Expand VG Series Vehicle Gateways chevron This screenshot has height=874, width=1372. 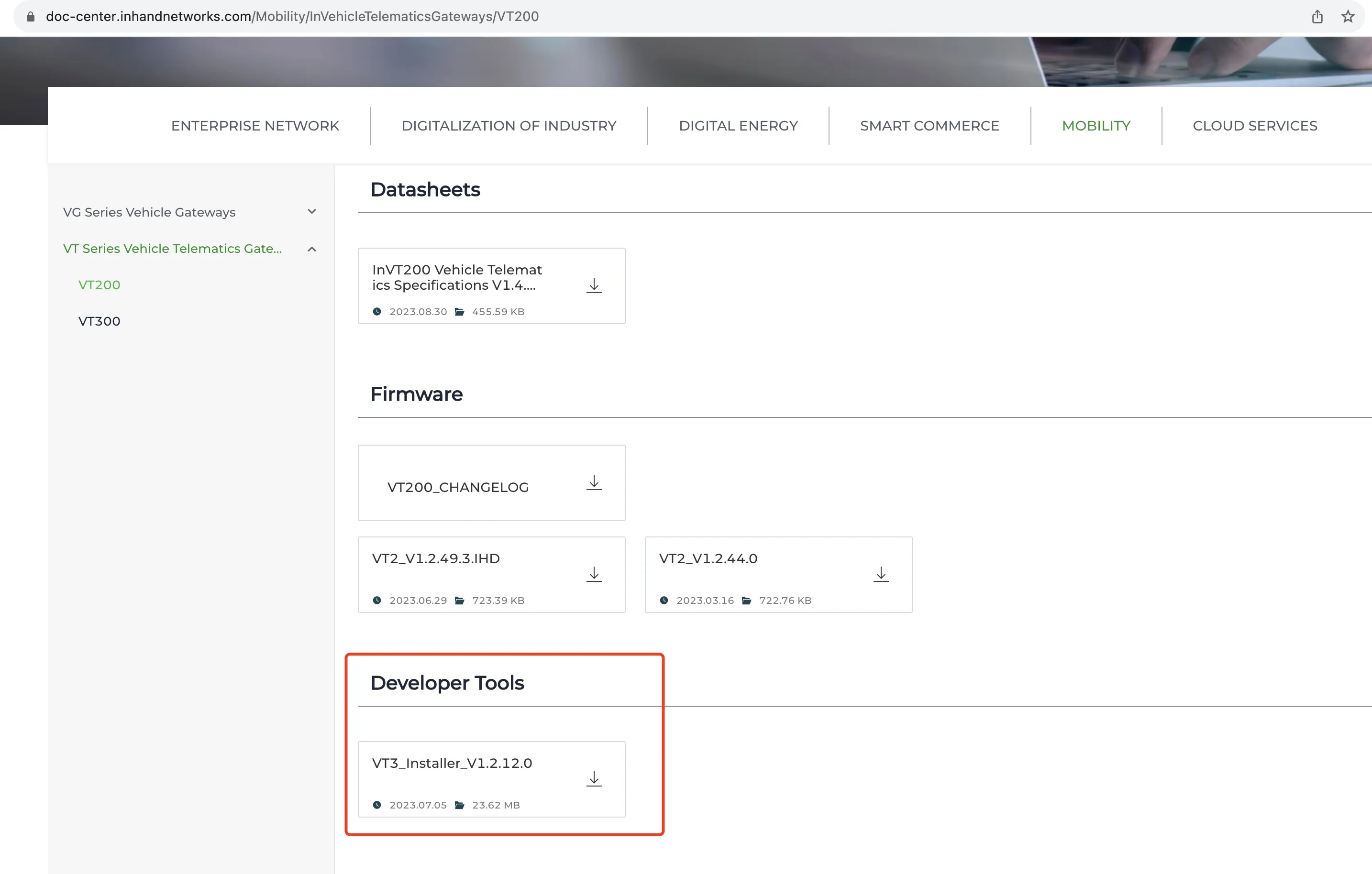pyautogui.click(x=311, y=212)
